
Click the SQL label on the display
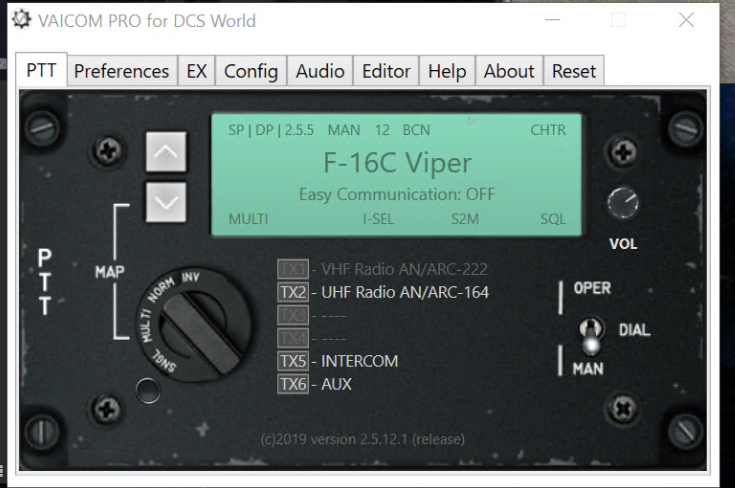[553, 219]
